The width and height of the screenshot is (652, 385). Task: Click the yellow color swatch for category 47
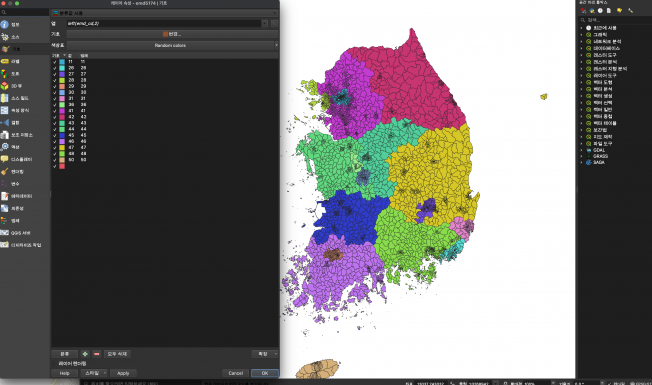click(62, 148)
